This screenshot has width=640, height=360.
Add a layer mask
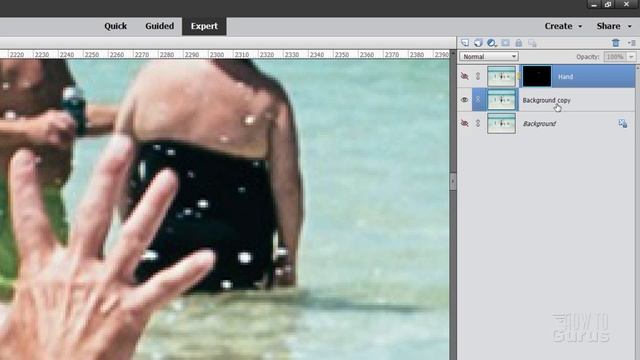click(505, 43)
